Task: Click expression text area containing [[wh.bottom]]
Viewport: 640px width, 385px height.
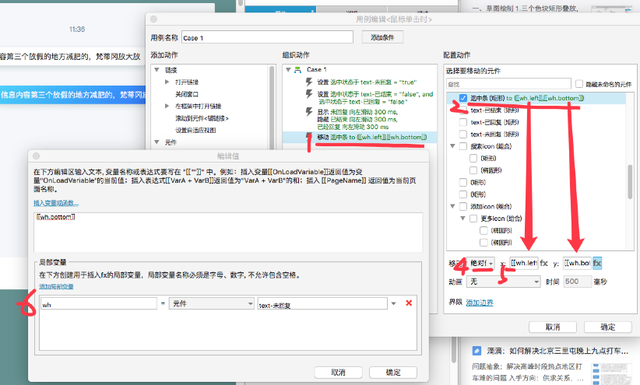Action: (228, 231)
